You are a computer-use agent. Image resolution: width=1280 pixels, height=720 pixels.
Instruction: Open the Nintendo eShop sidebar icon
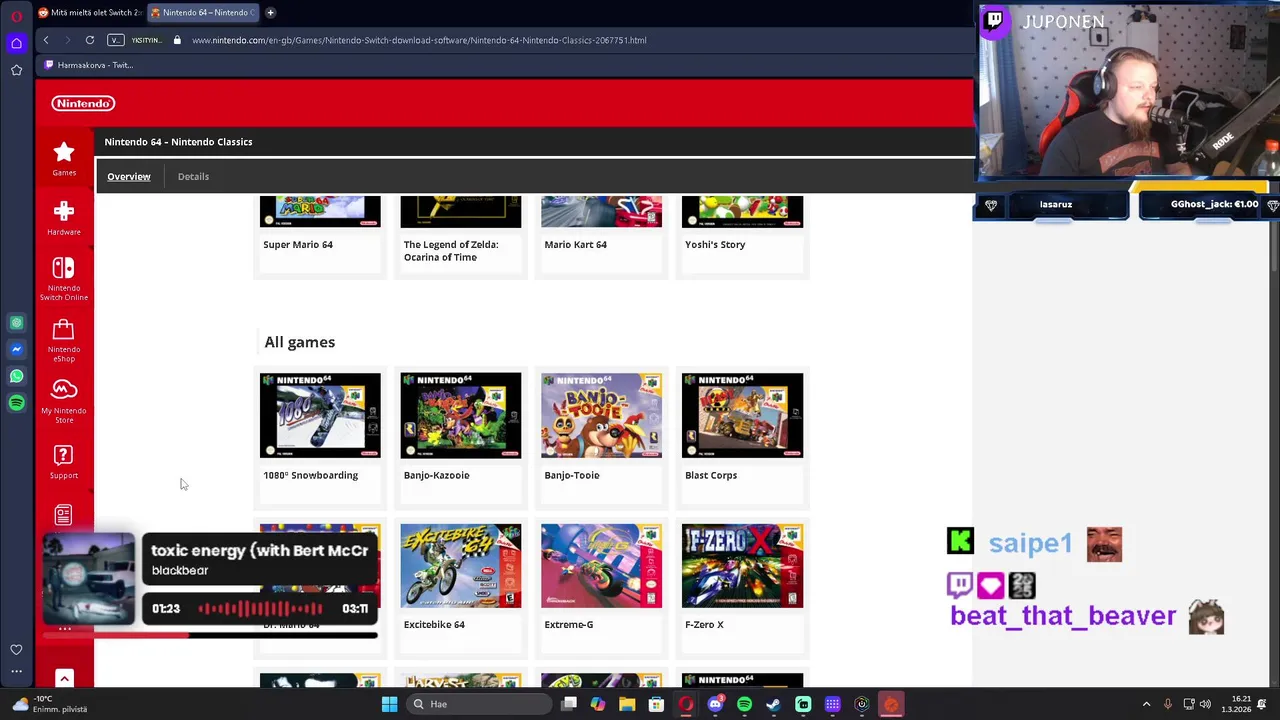tap(64, 340)
